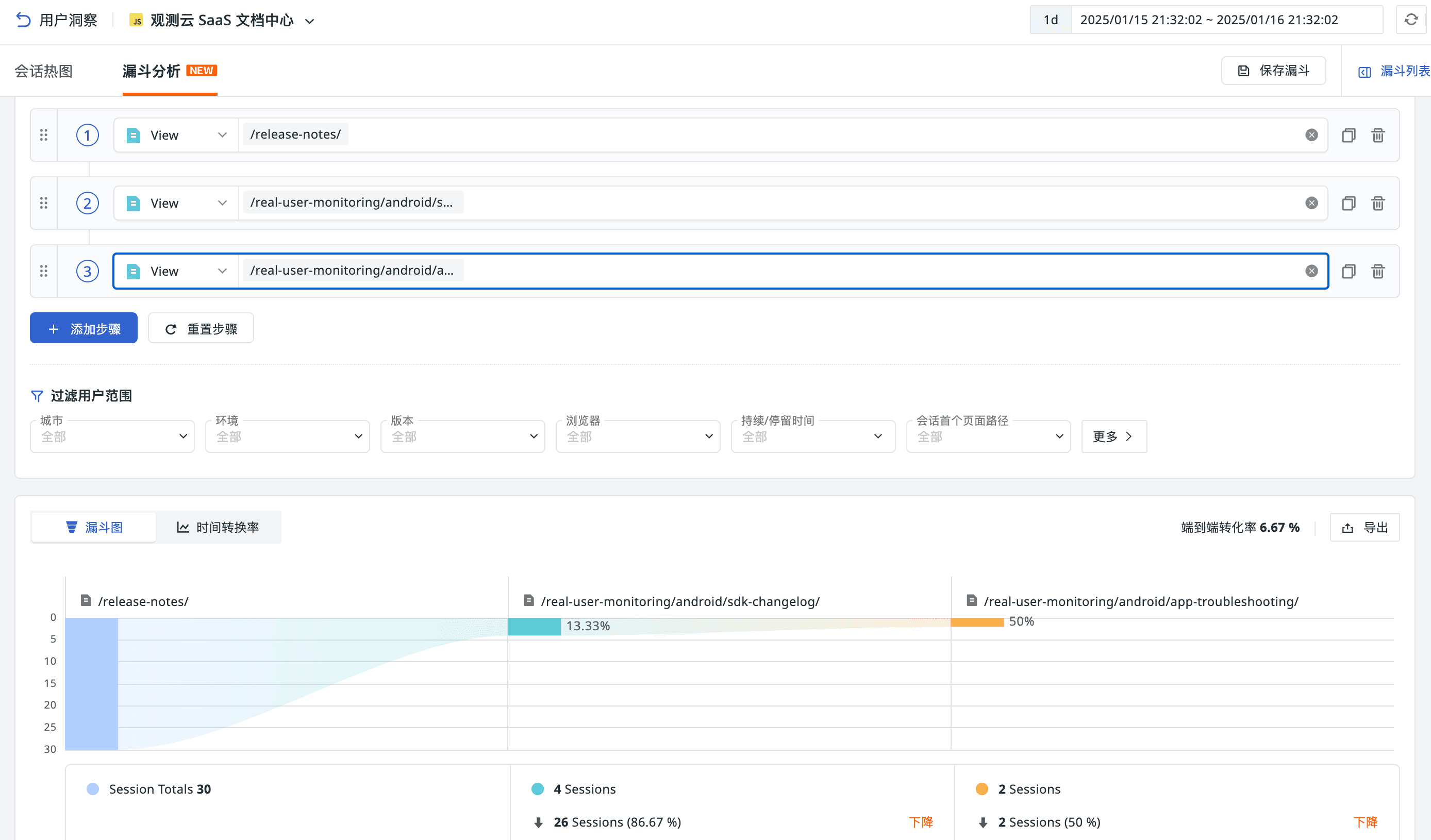
Task: Open the 1d time range selector
Action: point(1051,20)
